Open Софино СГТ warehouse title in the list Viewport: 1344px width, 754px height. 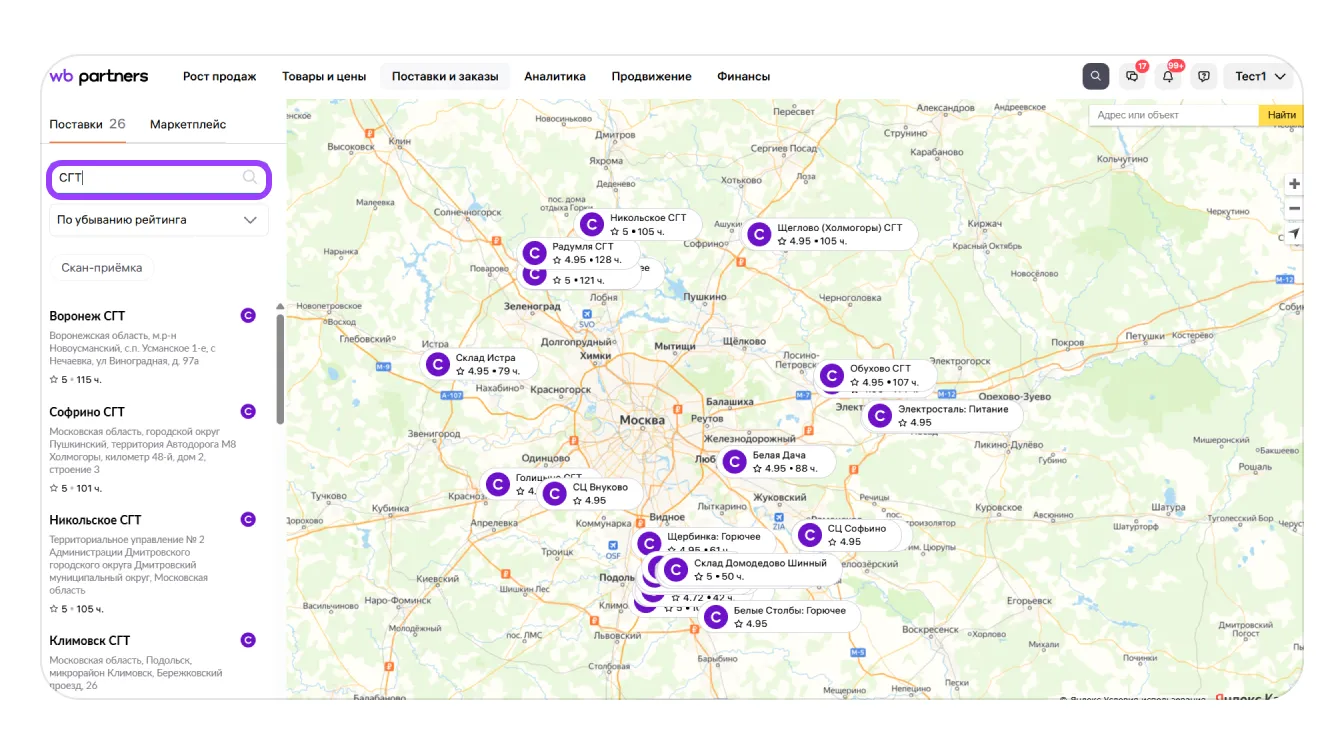tap(87, 412)
